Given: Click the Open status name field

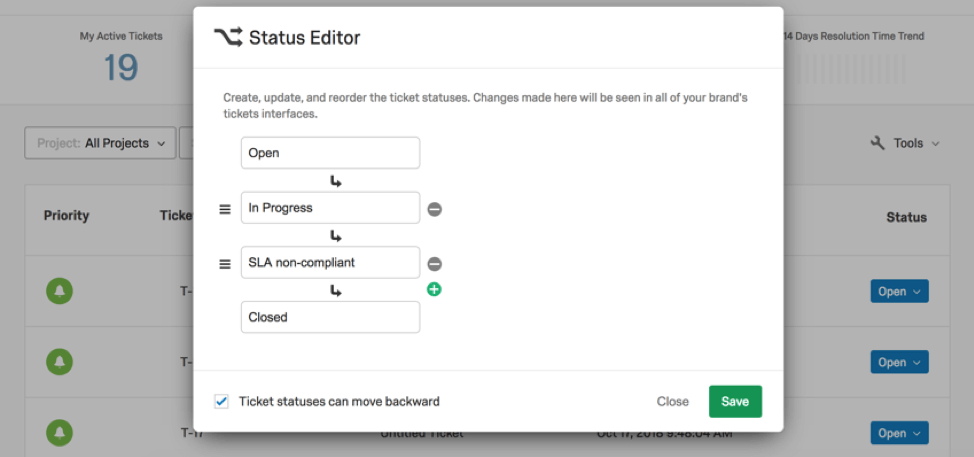Looking at the screenshot, I should click(330, 153).
